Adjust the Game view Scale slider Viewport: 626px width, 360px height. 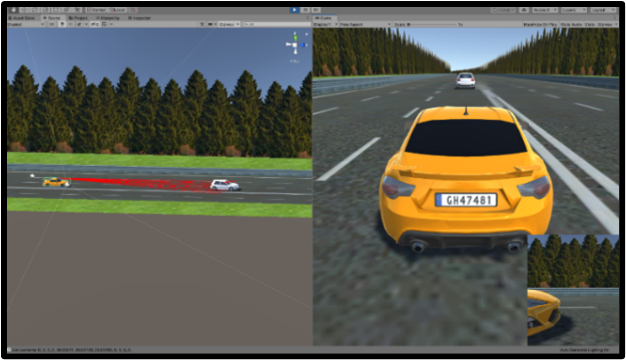click(432, 24)
